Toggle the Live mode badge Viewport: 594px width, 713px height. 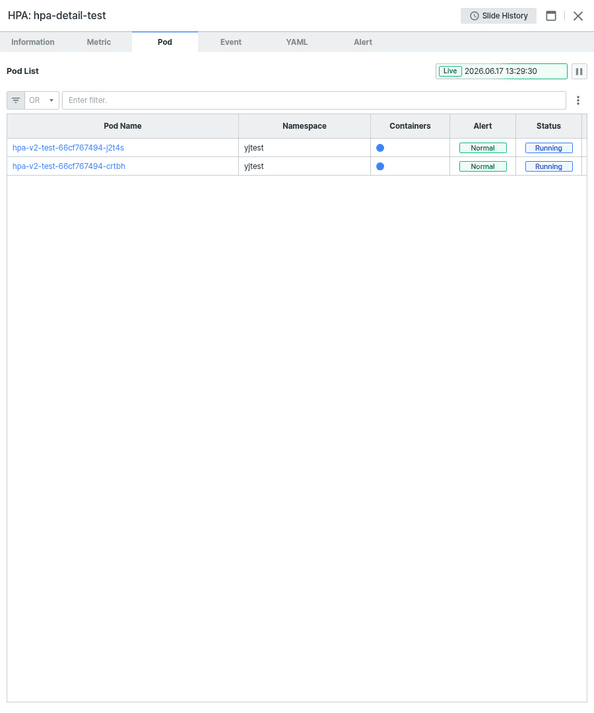(x=450, y=71)
